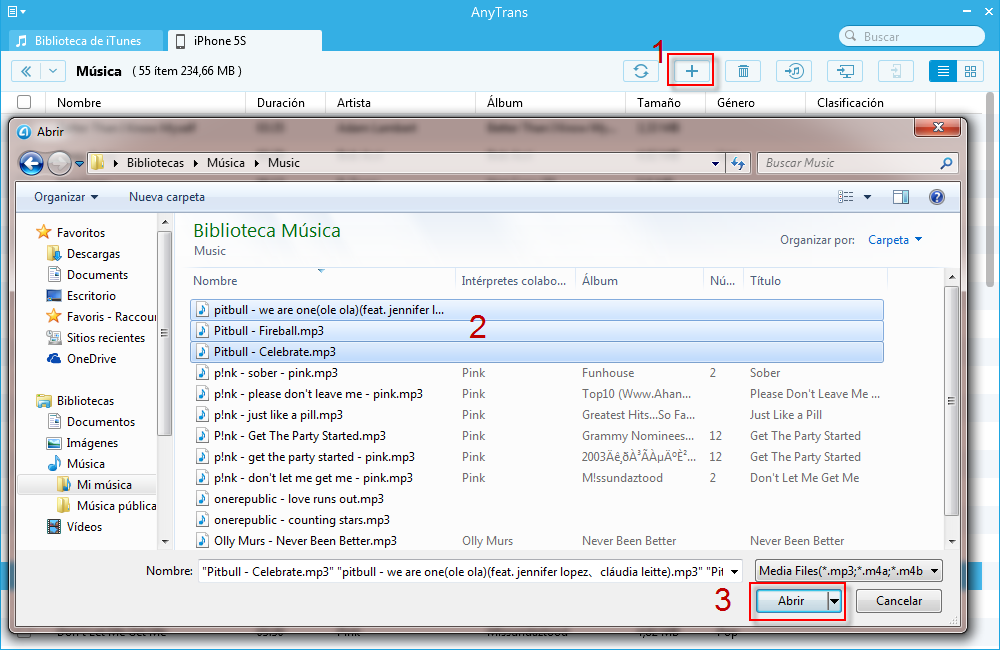This screenshot has width=1000, height=650.
Task: Click the help question mark icon
Action: (x=937, y=197)
